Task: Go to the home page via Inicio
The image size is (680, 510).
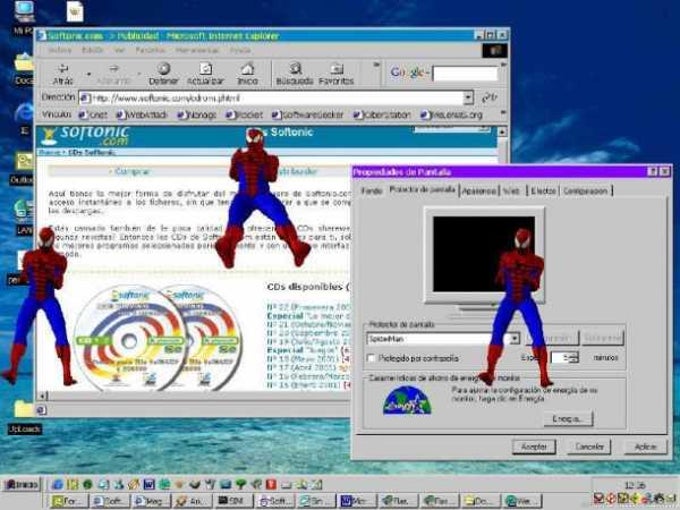Action: click(x=247, y=74)
